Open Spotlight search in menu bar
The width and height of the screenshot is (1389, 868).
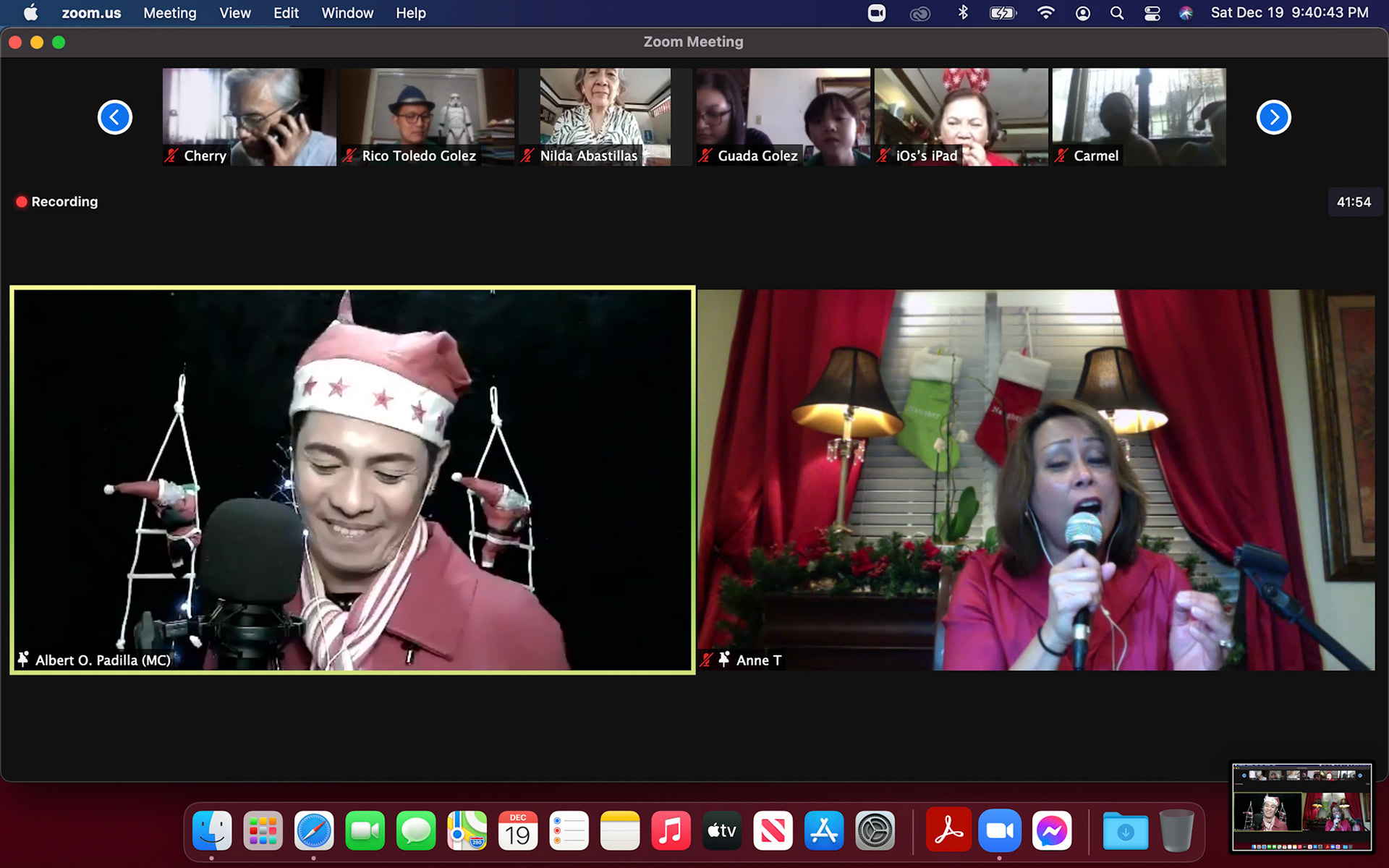(1116, 13)
